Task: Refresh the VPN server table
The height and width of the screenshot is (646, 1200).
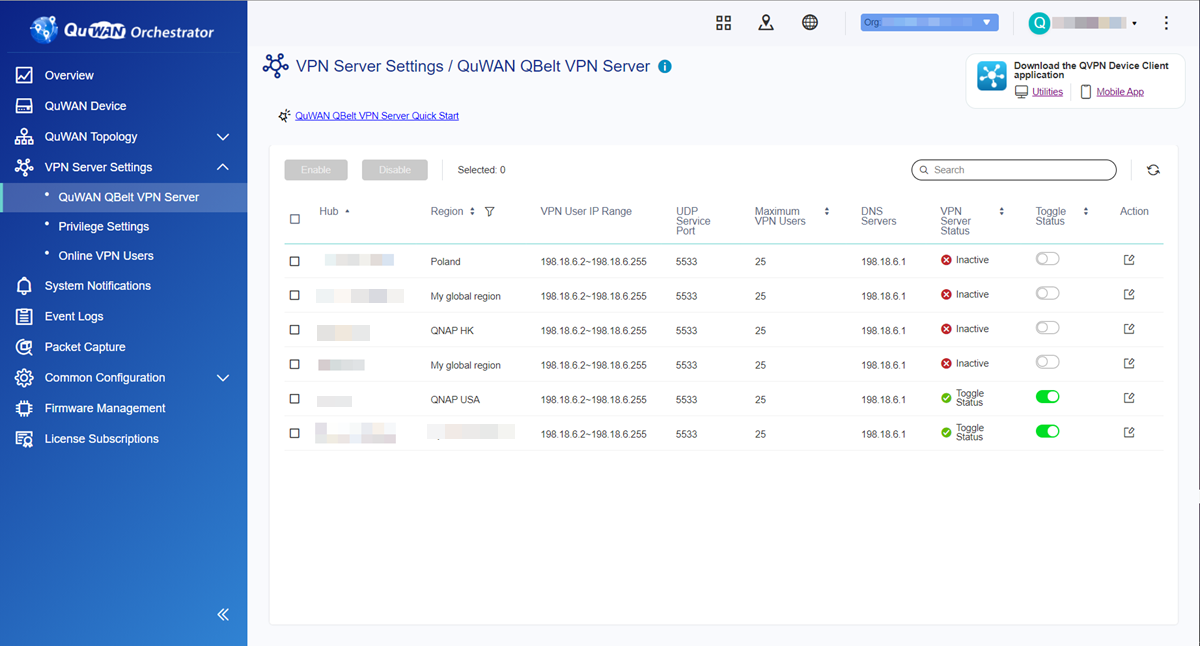Action: 1153,170
